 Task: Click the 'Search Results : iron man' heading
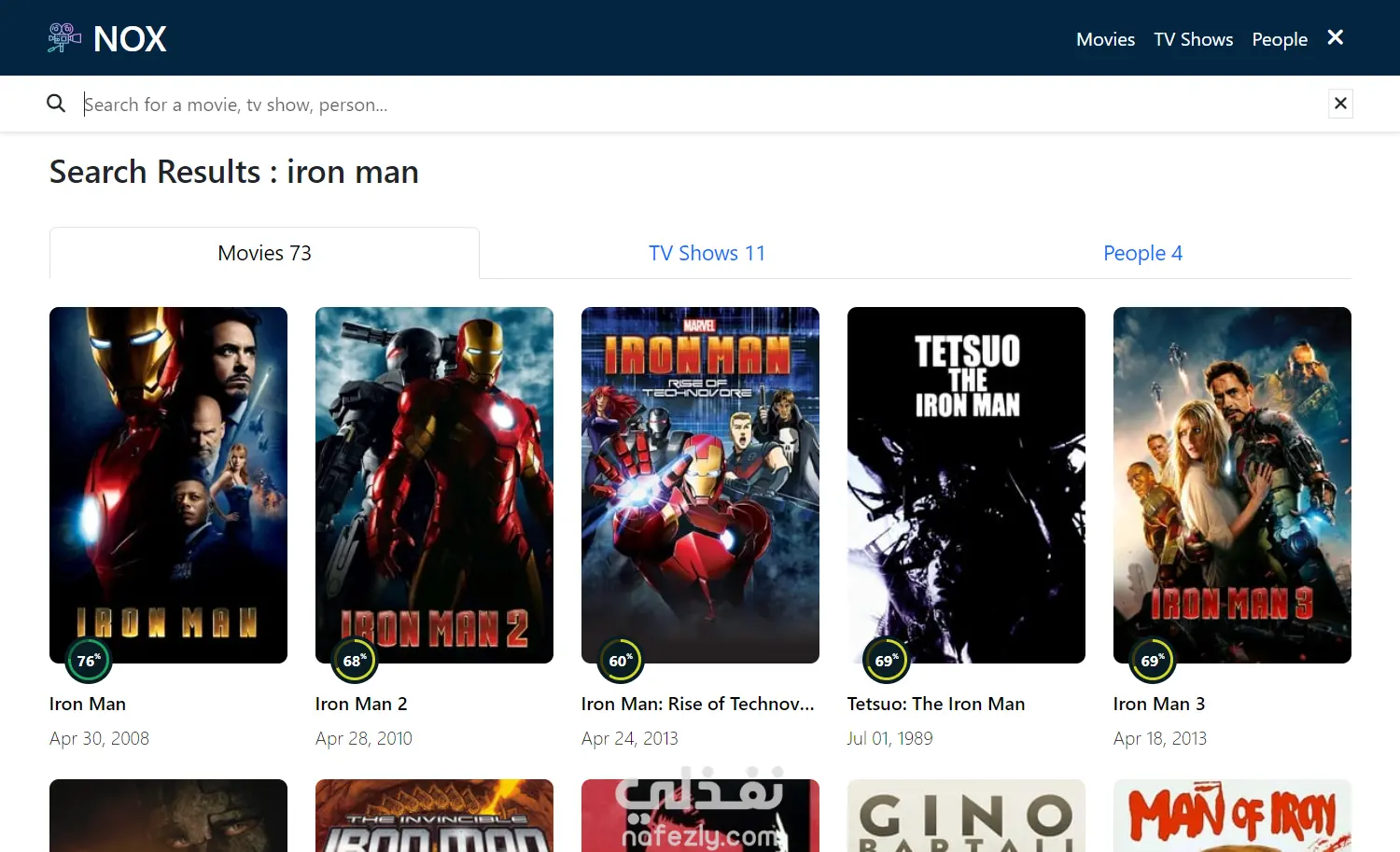[234, 172]
